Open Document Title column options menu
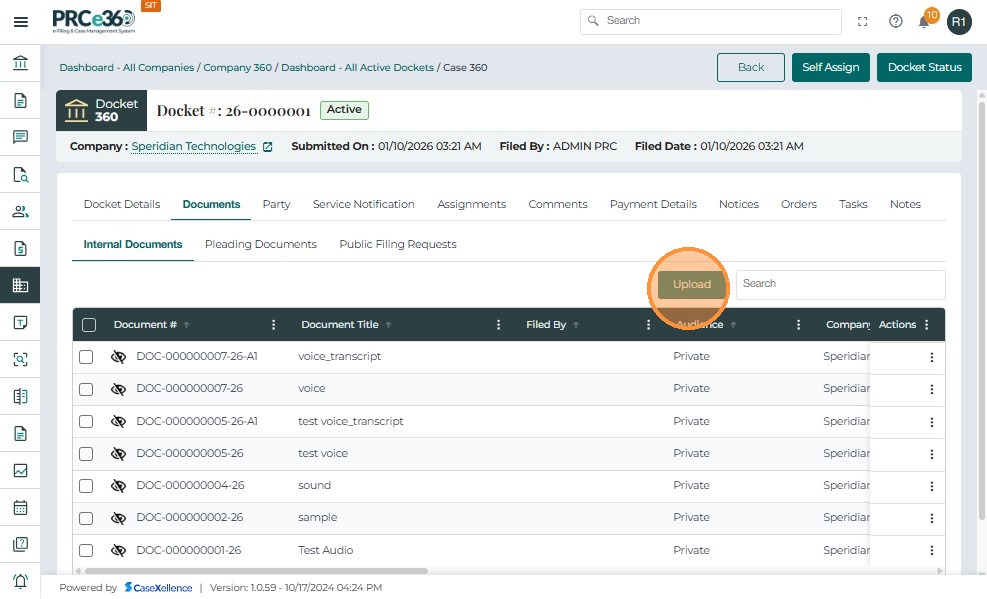 (x=498, y=325)
